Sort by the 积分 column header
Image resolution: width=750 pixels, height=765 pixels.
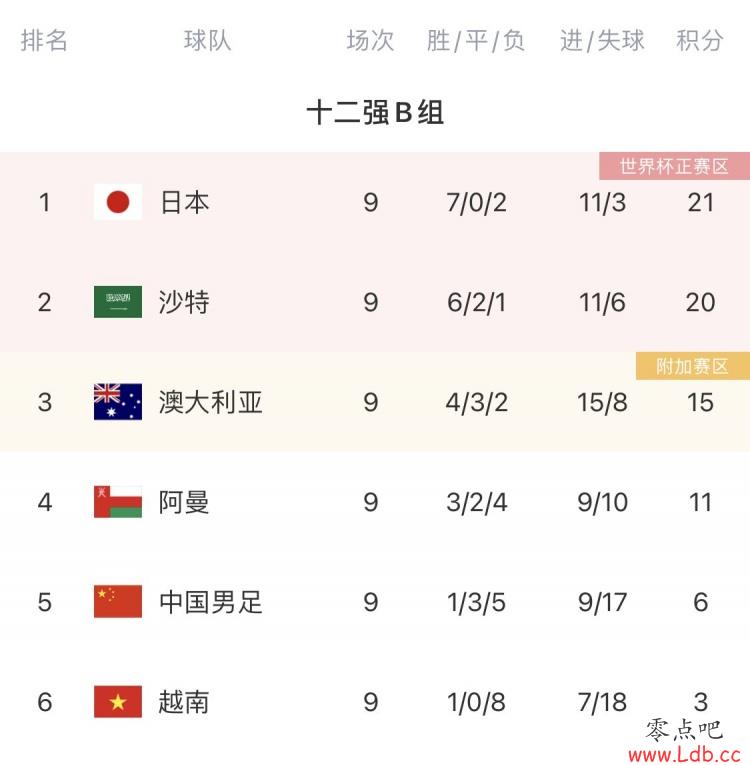tap(700, 40)
